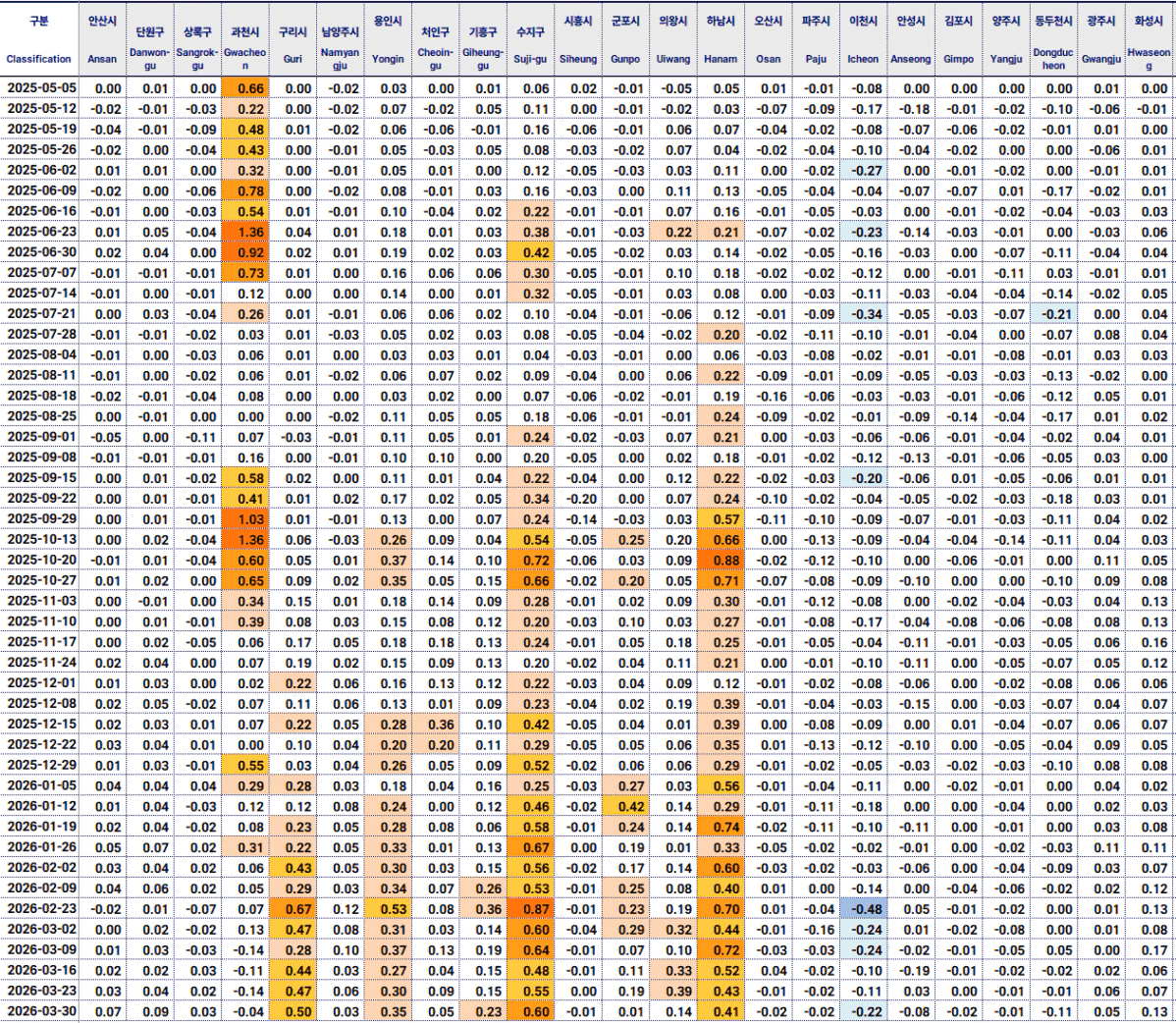Click Gwacheon value 1.03 in 2025-09-29 row
This screenshot has height=1023, width=1176.
[245, 519]
